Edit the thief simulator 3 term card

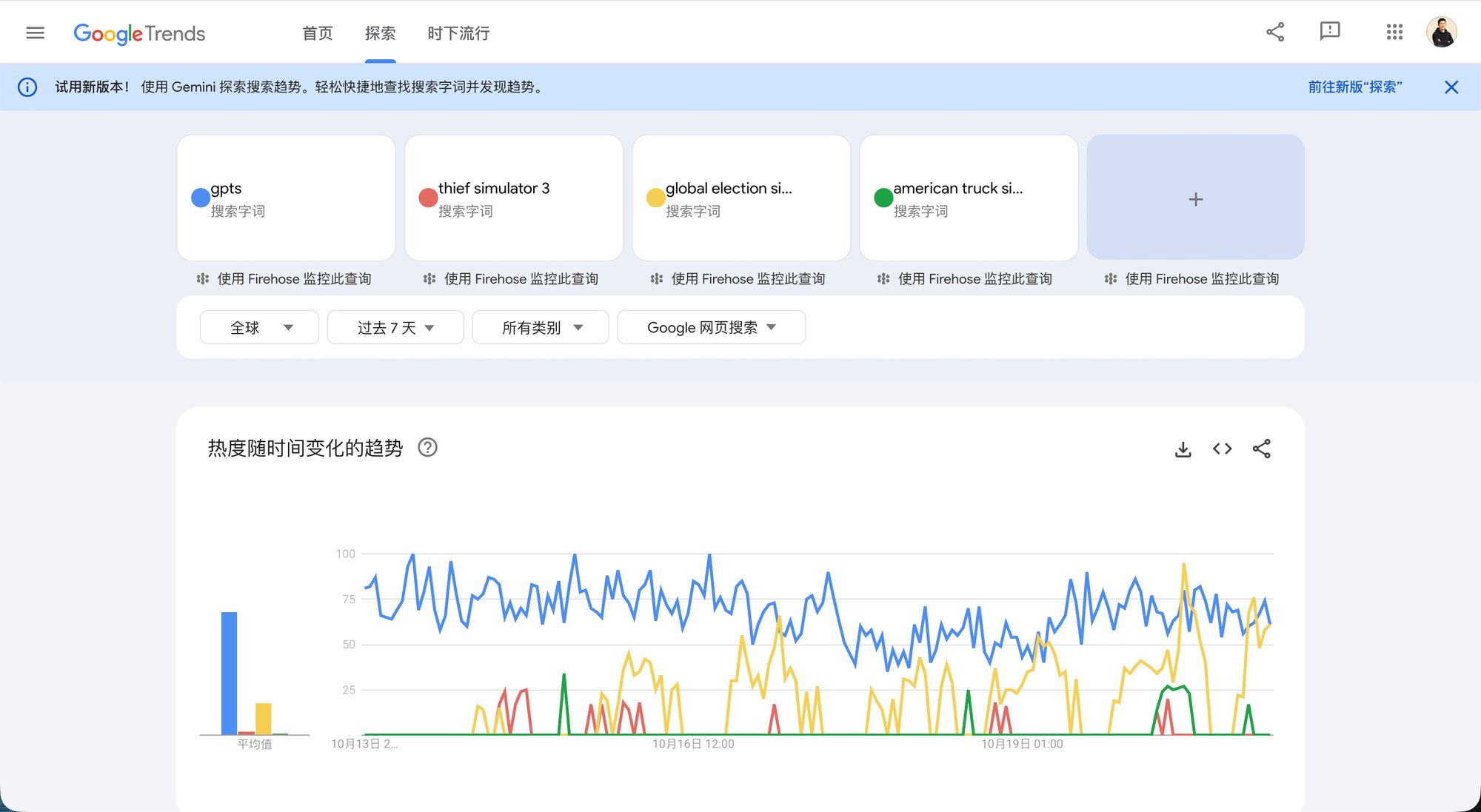tap(513, 198)
